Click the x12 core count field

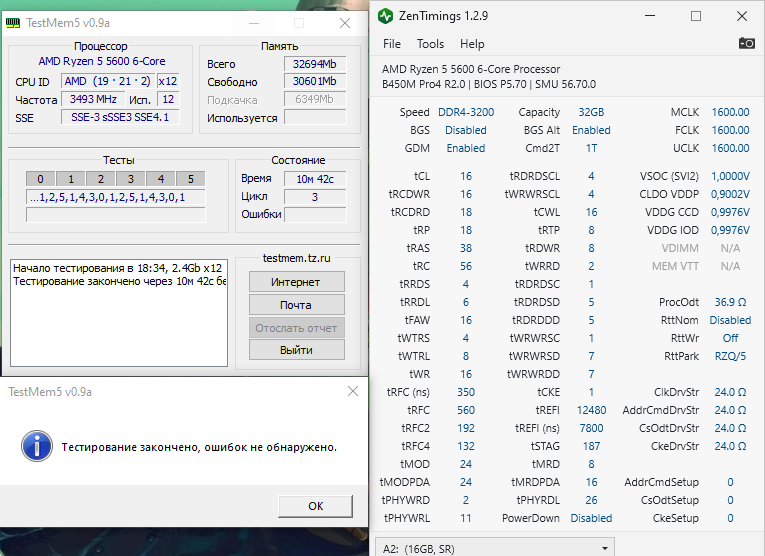click(x=168, y=81)
